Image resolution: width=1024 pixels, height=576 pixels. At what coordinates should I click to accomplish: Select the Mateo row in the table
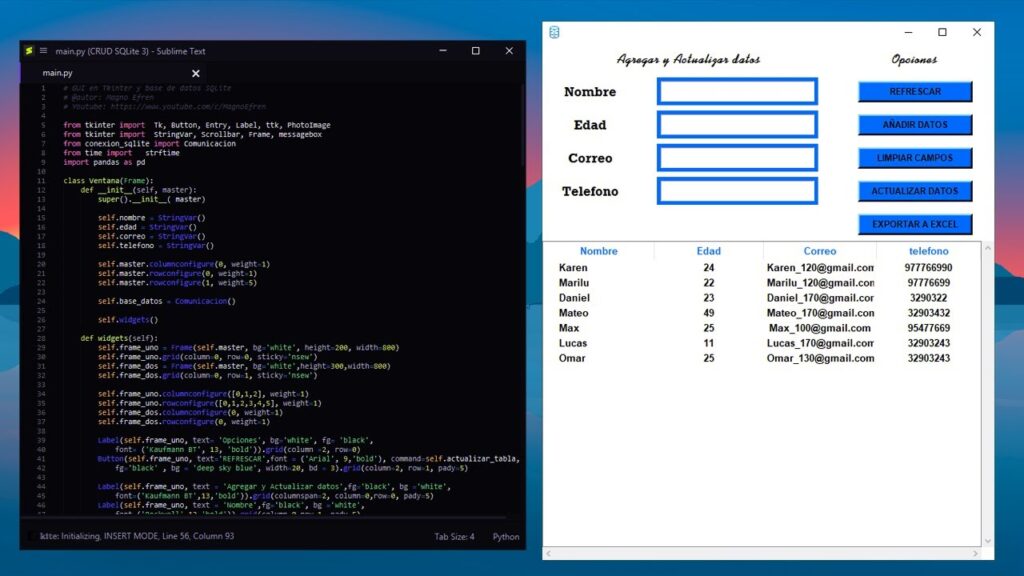pos(573,313)
